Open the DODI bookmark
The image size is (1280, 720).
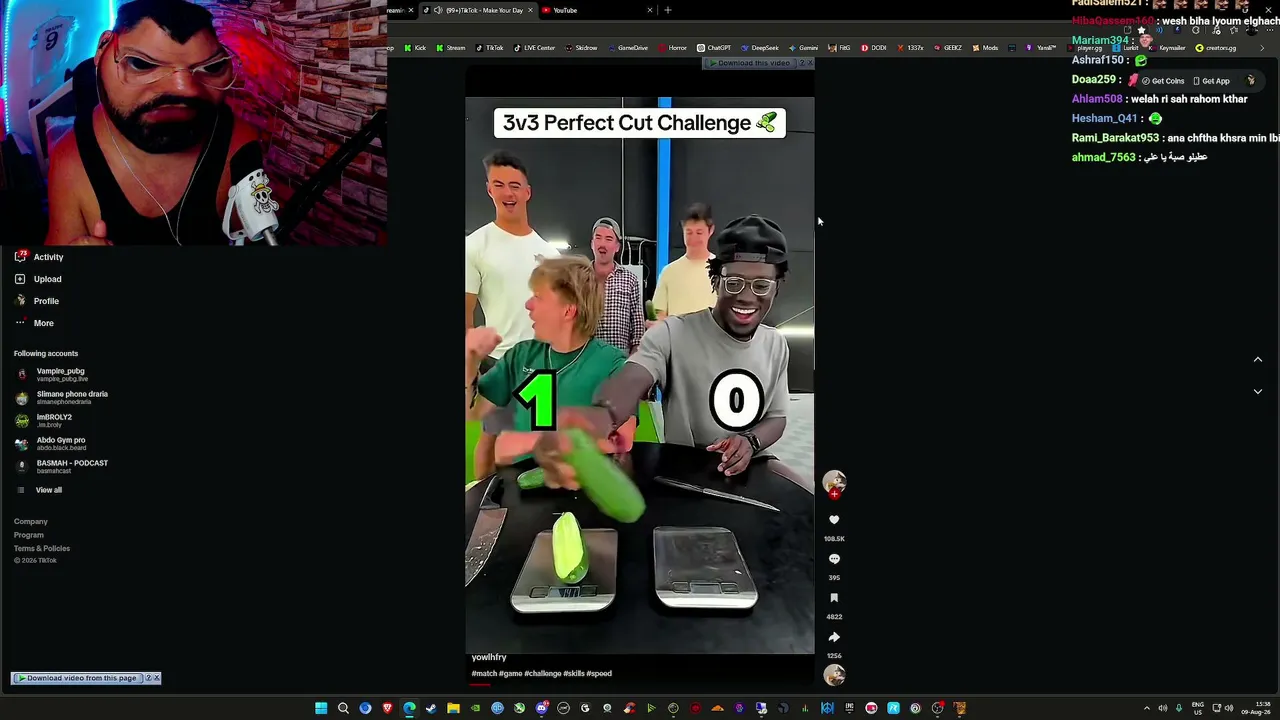pos(873,48)
